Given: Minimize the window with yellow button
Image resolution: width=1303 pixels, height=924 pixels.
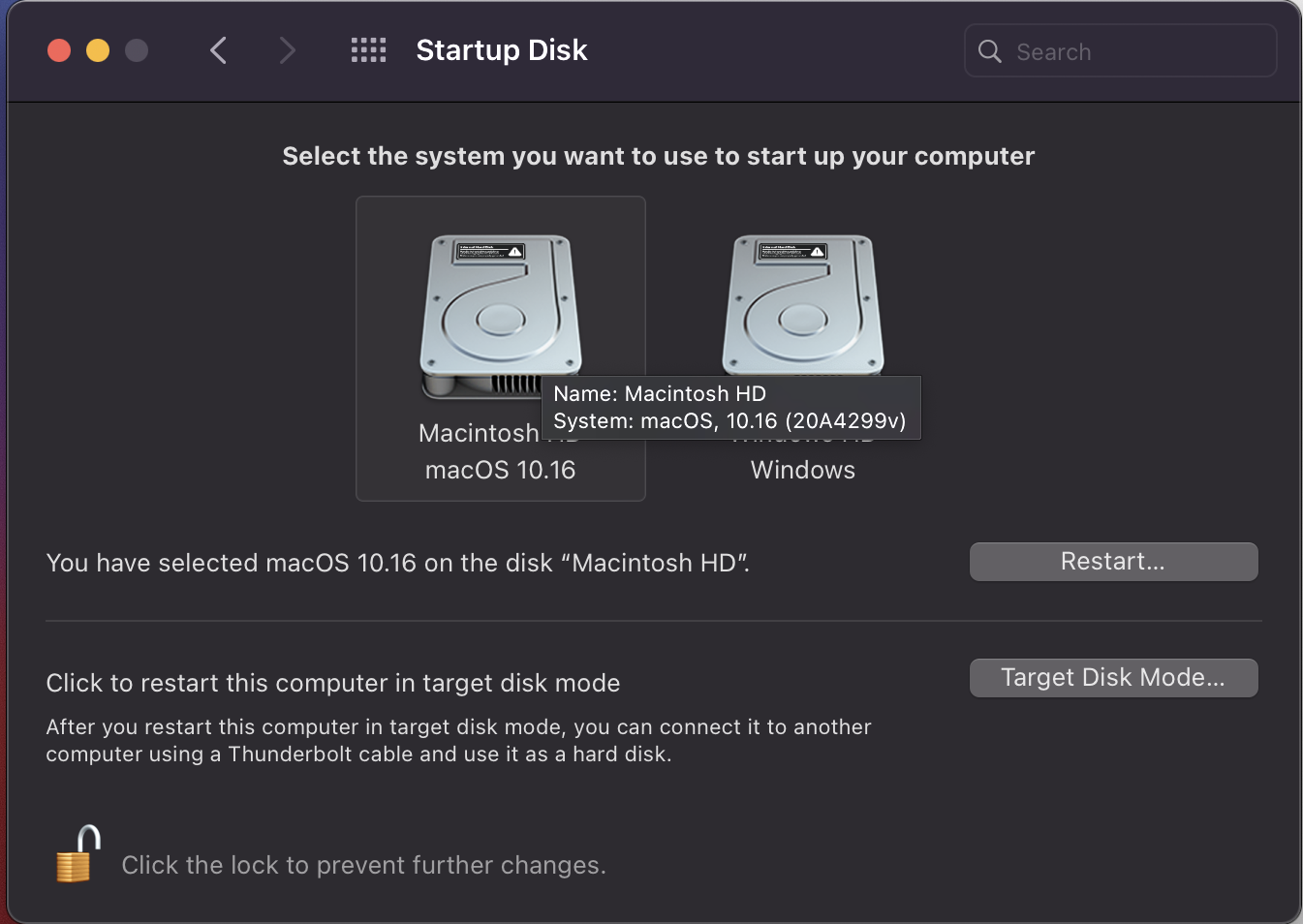Looking at the screenshot, I should pos(98,50).
